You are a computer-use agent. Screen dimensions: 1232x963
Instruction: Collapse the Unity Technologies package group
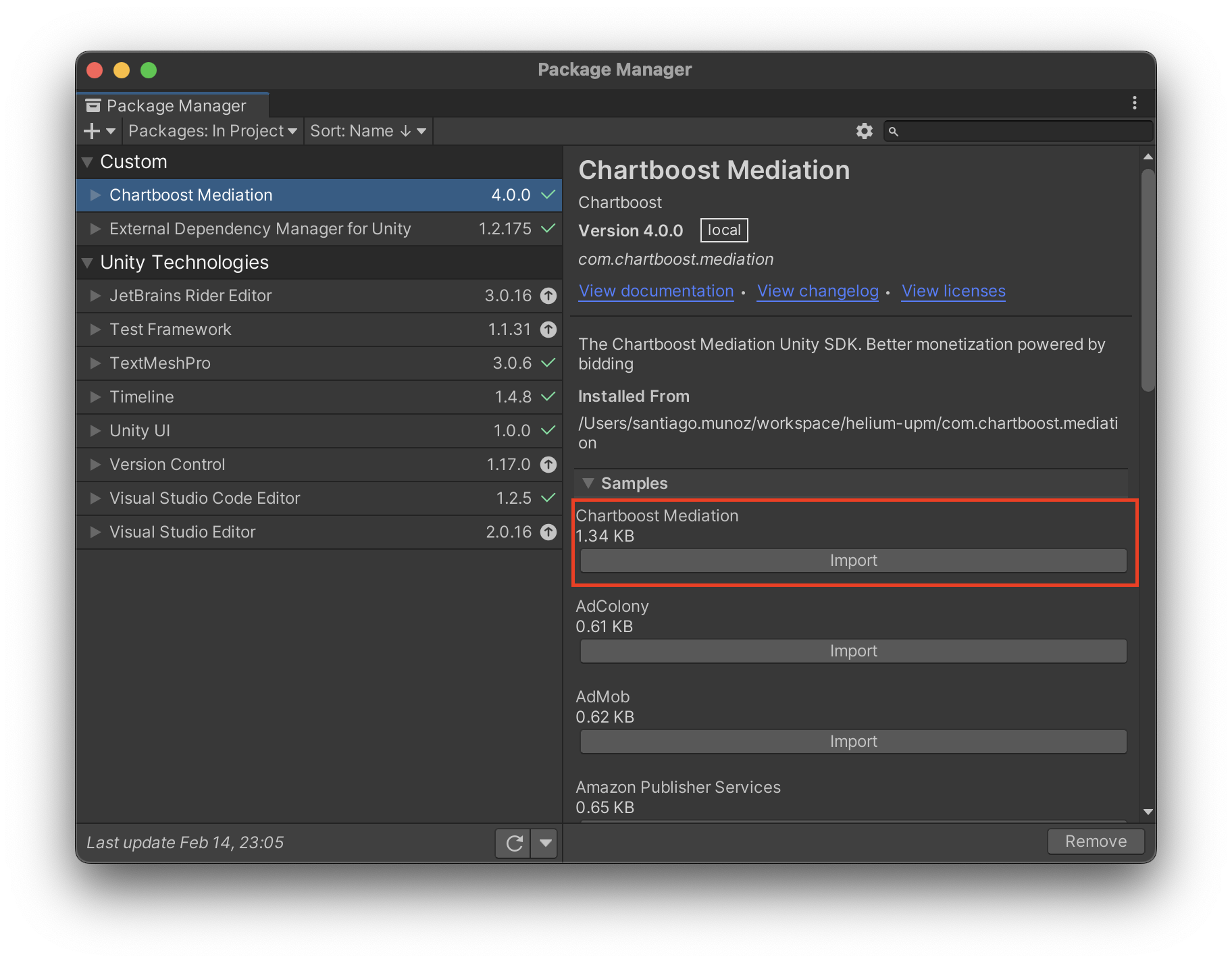(x=87, y=263)
